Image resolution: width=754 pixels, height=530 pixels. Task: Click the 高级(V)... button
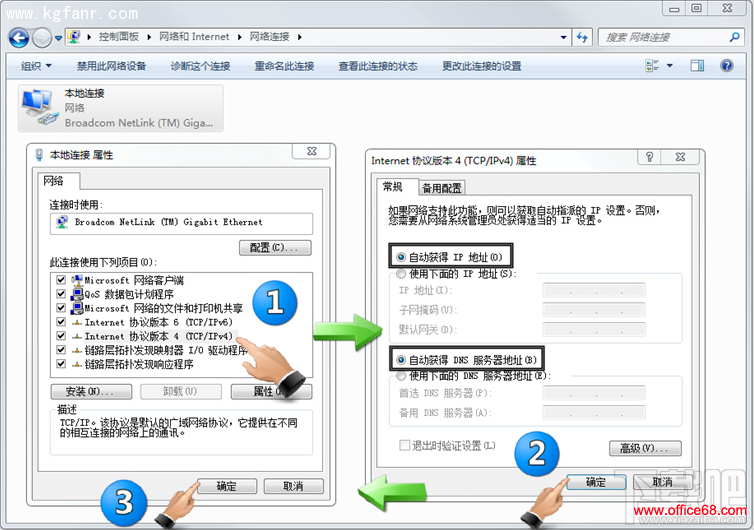point(645,448)
